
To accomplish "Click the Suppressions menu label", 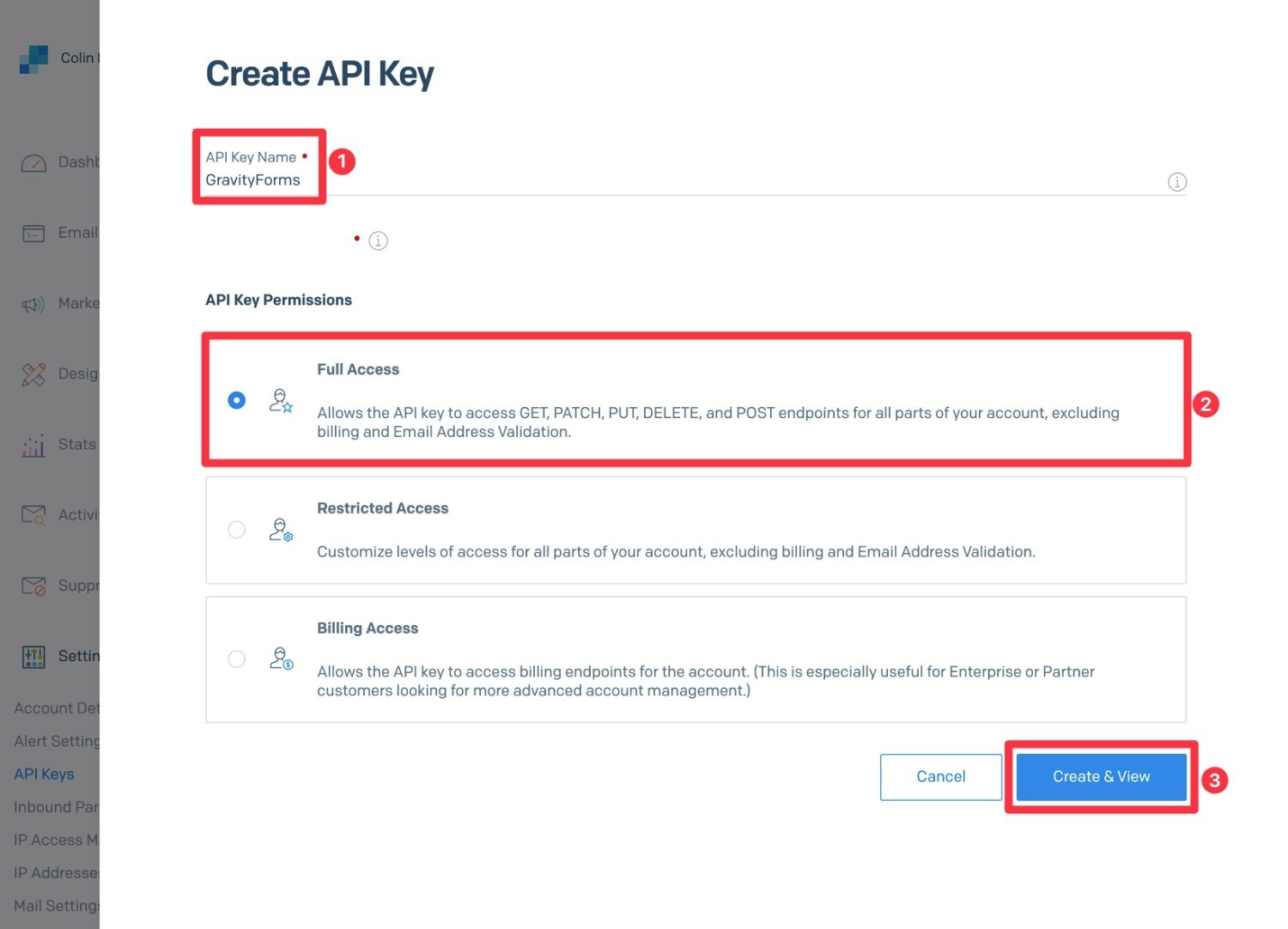I will pyautogui.click(x=79, y=586).
